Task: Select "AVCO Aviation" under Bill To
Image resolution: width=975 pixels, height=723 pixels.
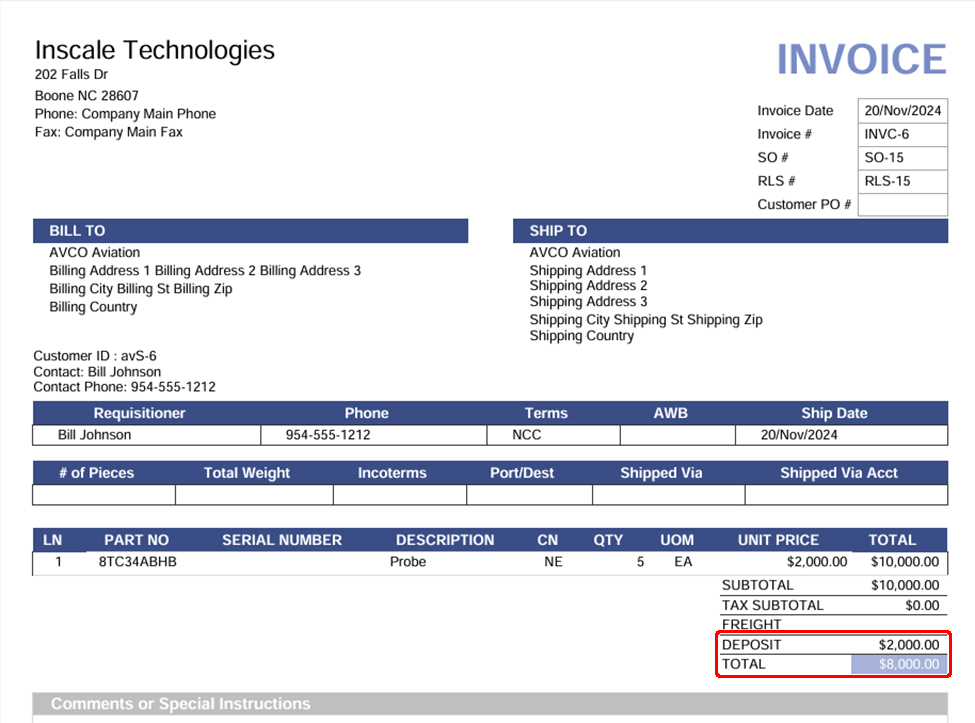Action: (95, 252)
